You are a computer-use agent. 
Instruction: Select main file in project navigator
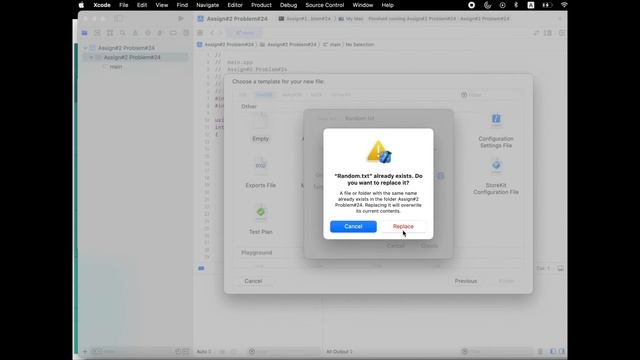click(116, 67)
